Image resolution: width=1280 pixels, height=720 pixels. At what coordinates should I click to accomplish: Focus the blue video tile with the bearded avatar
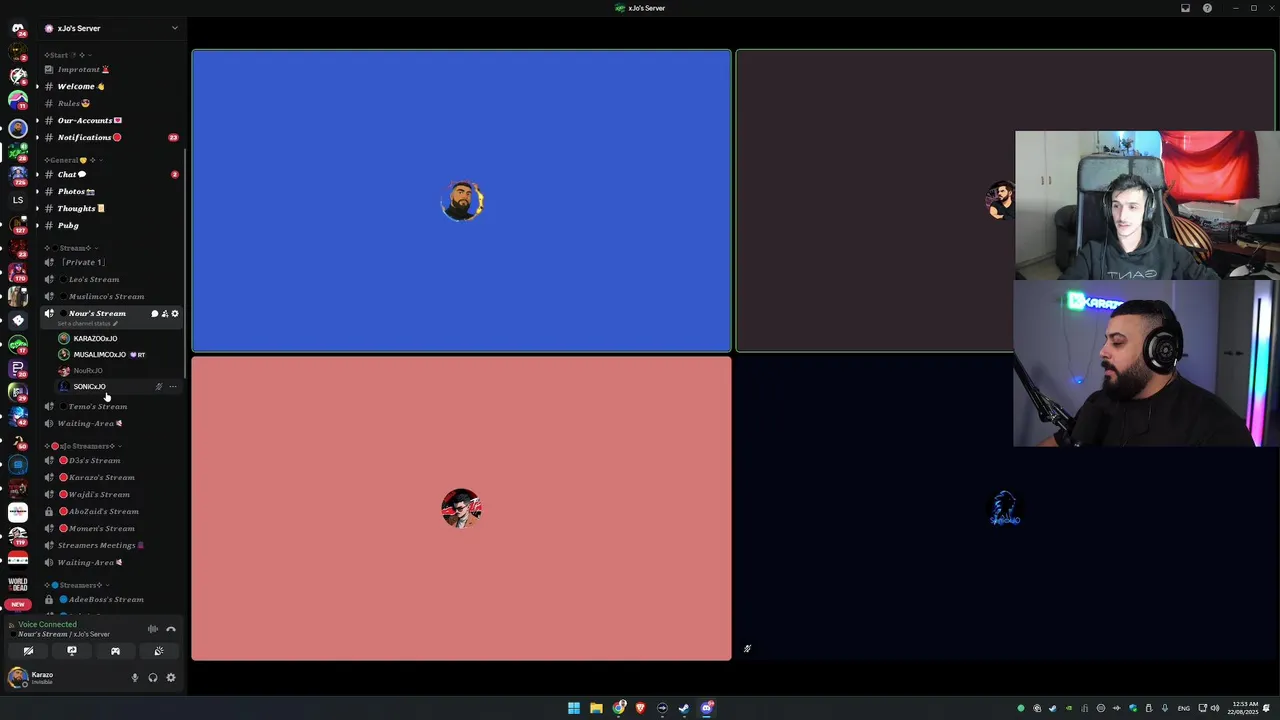coord(461,201)
